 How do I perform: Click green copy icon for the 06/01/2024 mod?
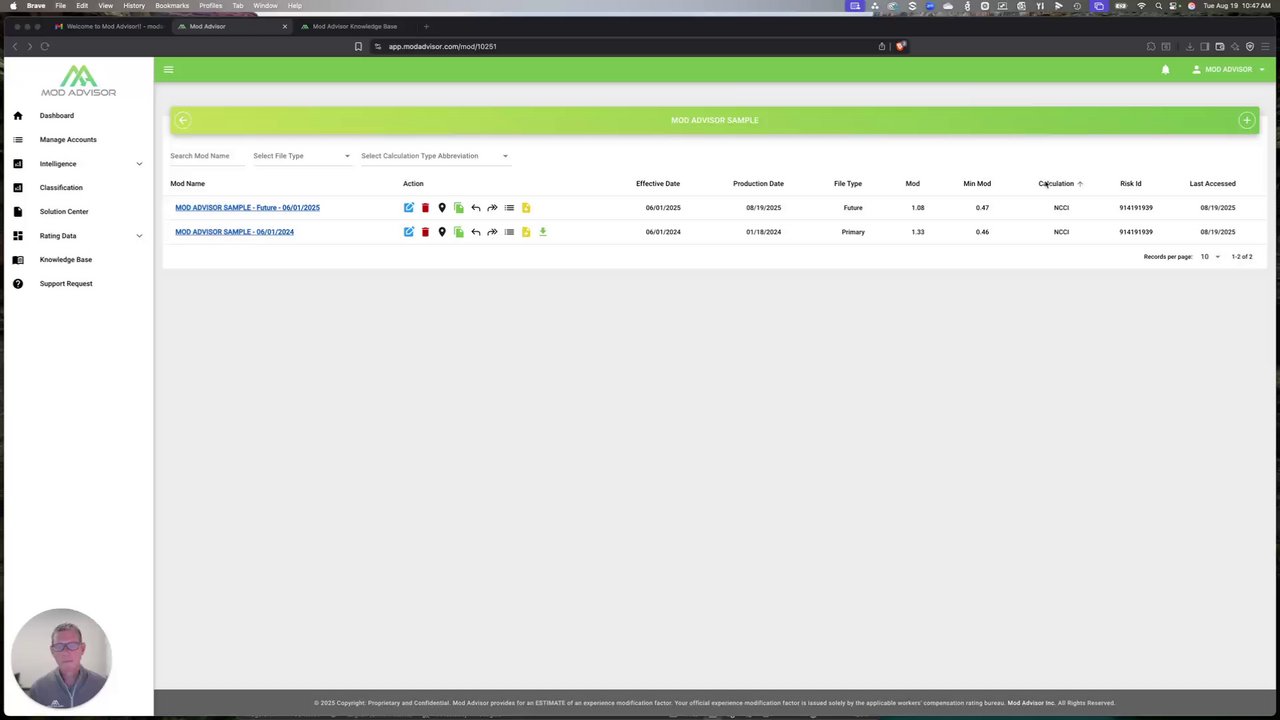[459, 232]
